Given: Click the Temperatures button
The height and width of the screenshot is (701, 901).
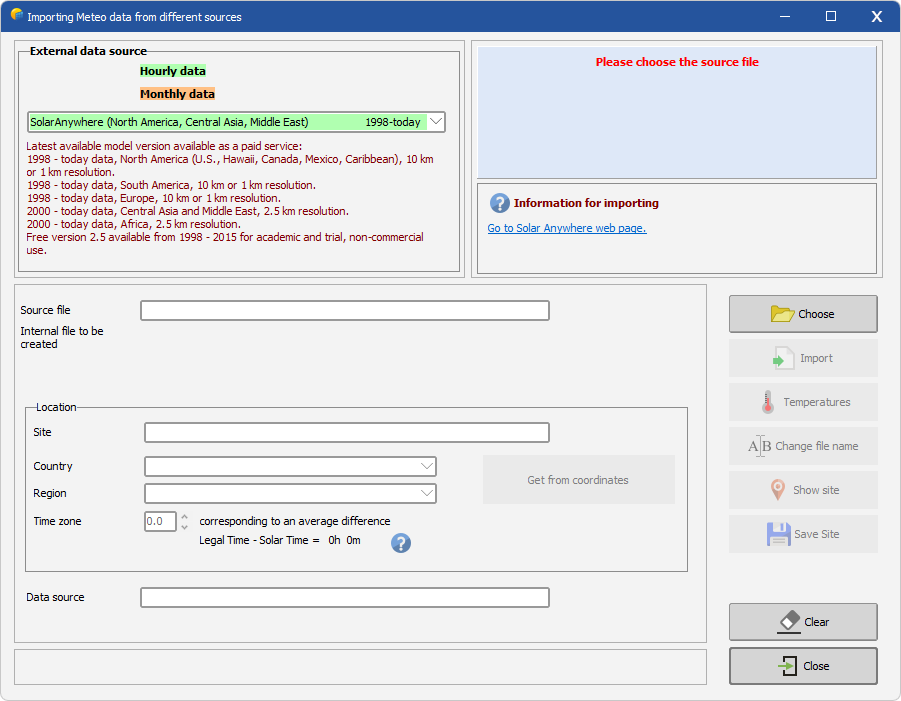Looking at the screenshot, I should [803, 402].
